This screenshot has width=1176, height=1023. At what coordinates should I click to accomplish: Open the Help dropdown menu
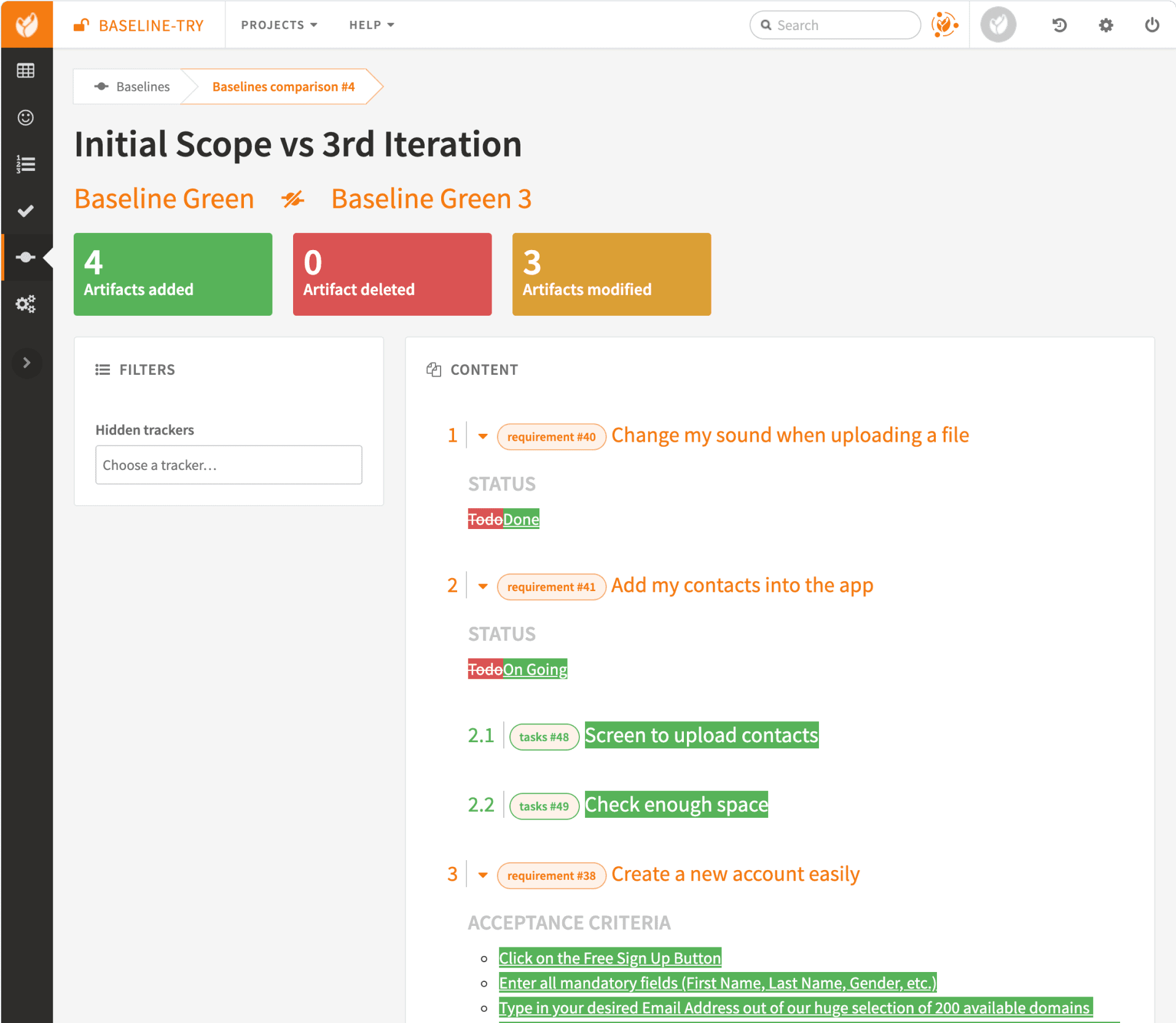[x=371, y=25]
